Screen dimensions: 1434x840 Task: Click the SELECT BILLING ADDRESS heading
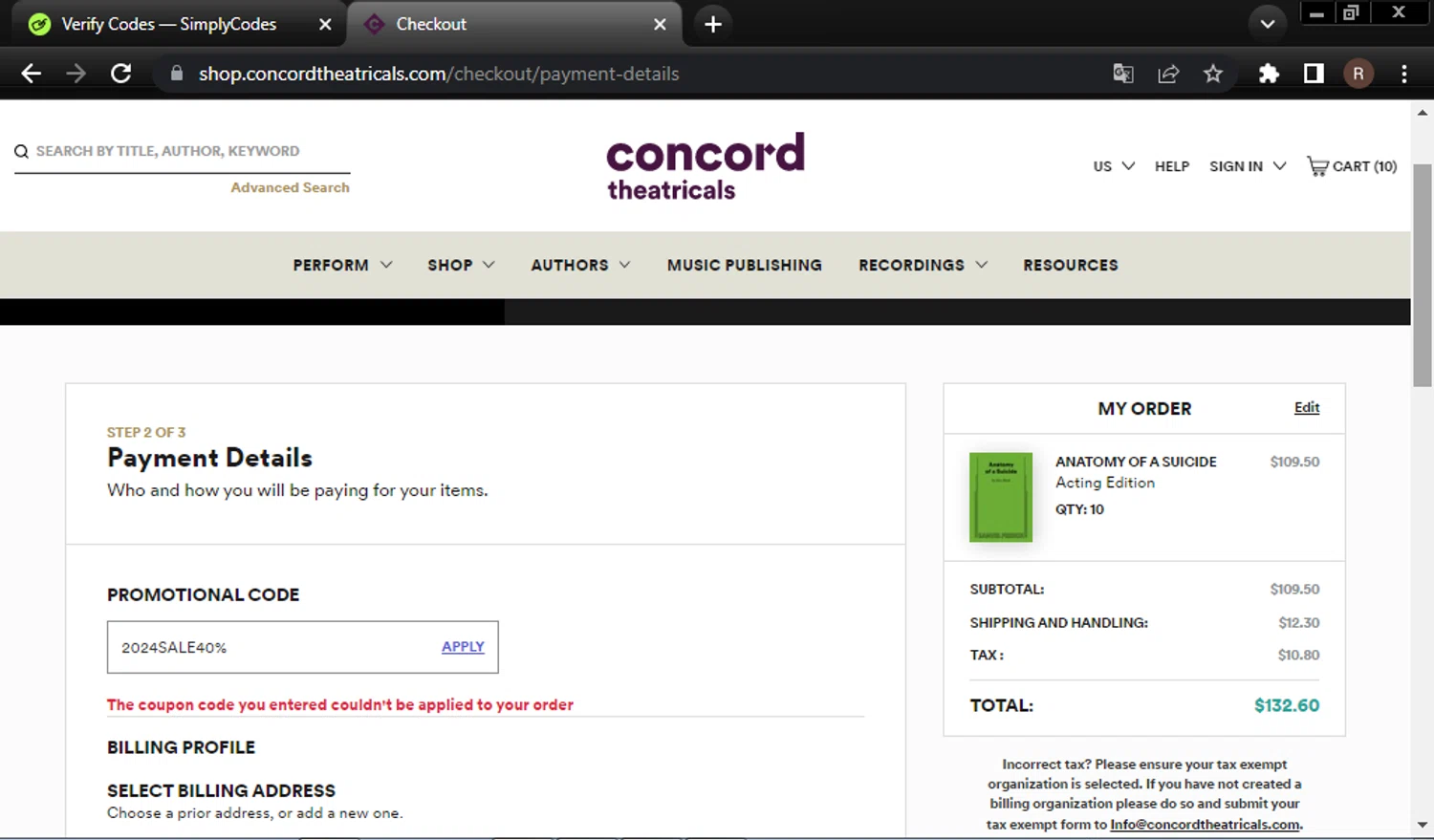pos(221,790)
